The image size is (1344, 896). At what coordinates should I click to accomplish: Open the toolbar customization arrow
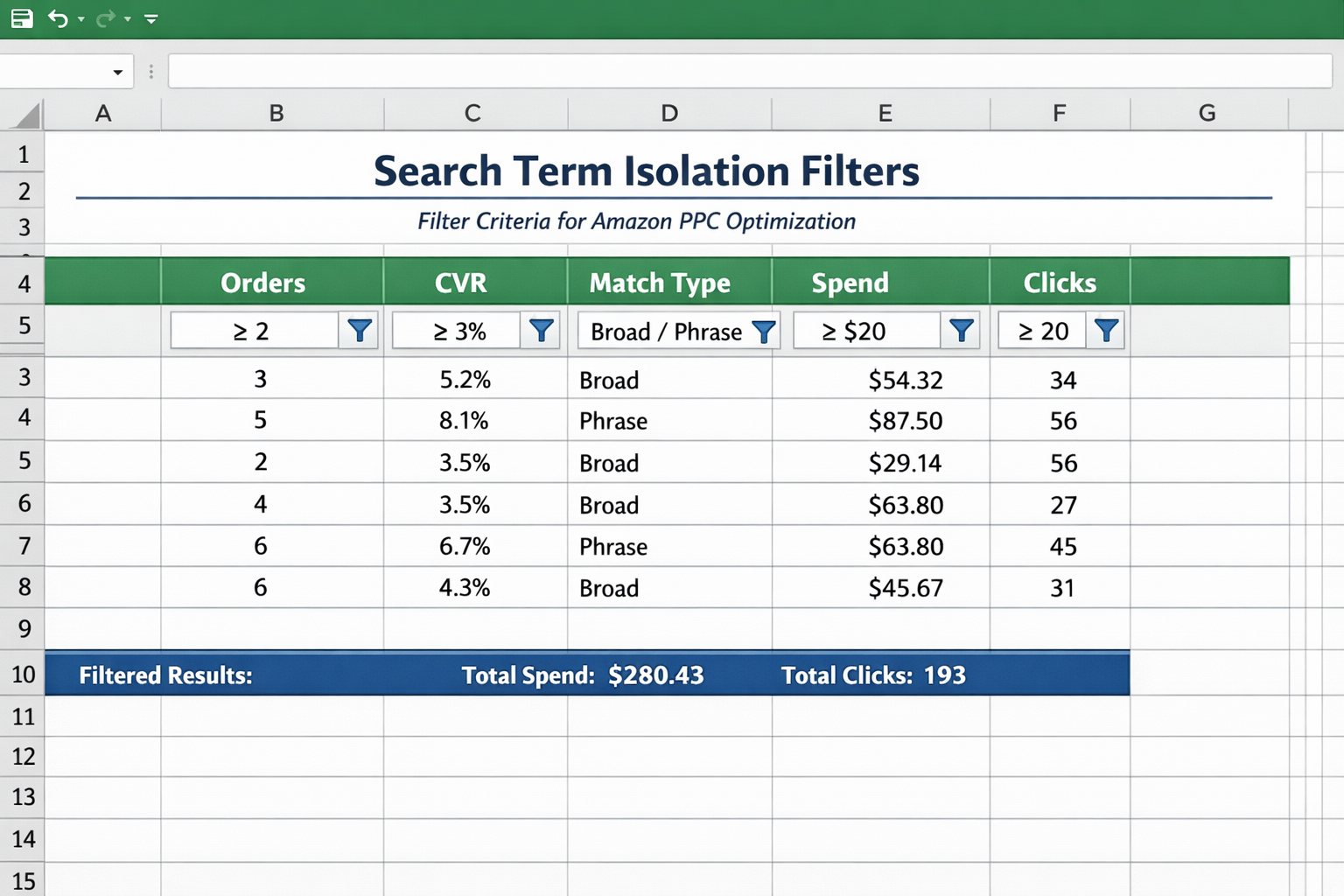point(150,17)
